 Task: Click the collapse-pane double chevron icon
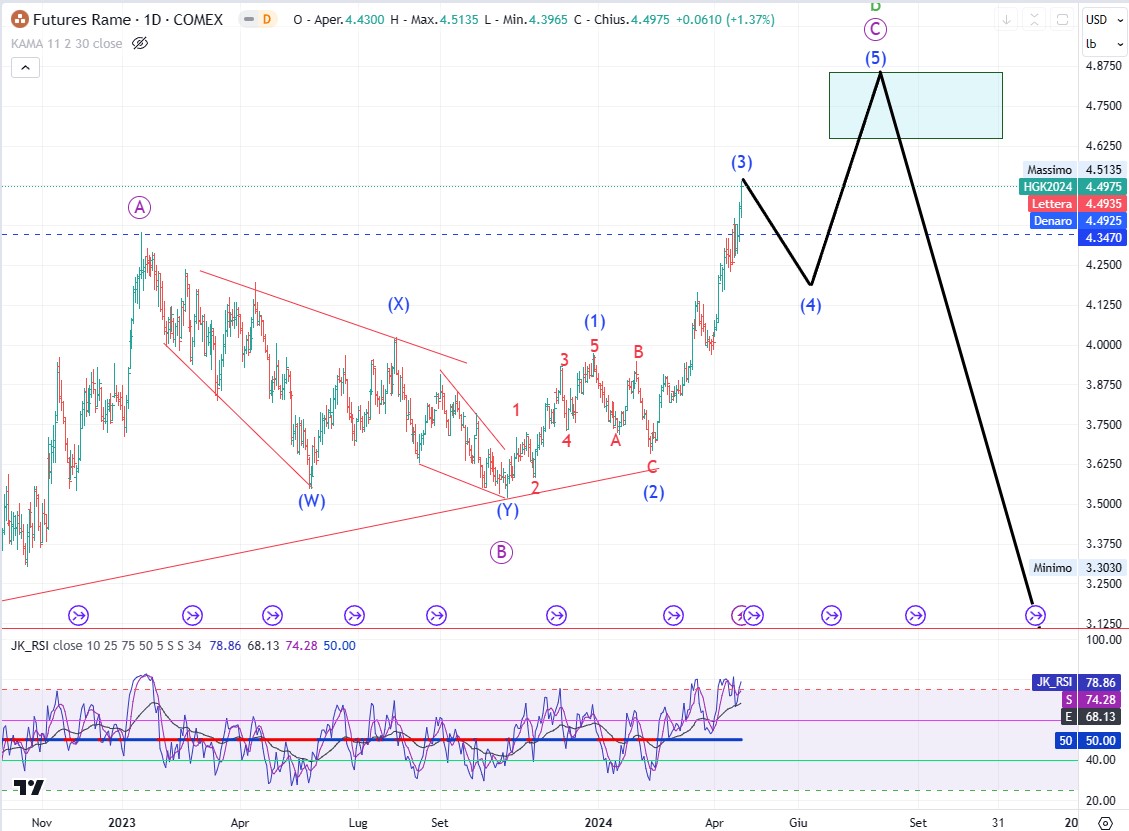coord(1034,20)
